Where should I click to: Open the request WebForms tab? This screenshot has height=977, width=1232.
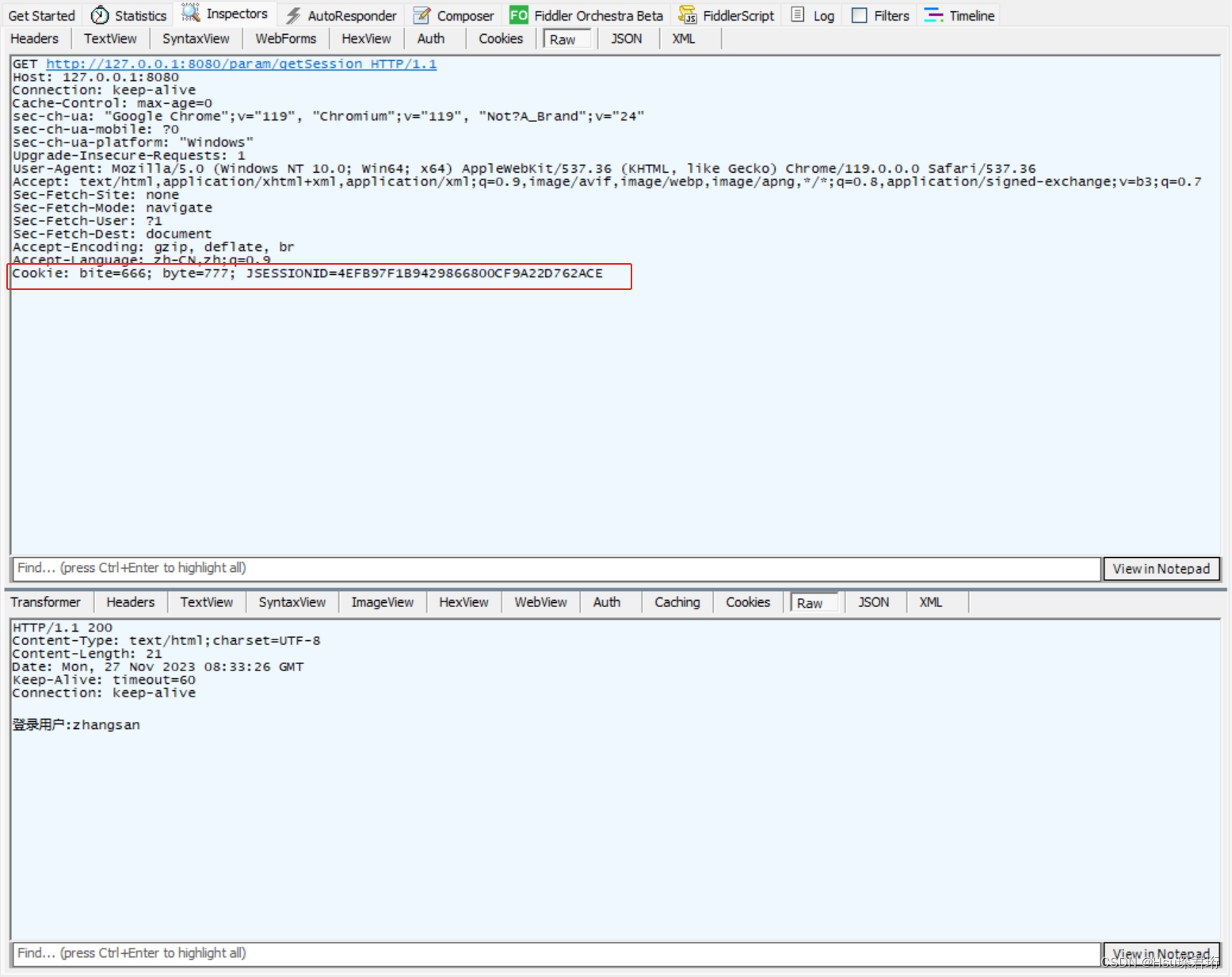(x=285, y=38)
